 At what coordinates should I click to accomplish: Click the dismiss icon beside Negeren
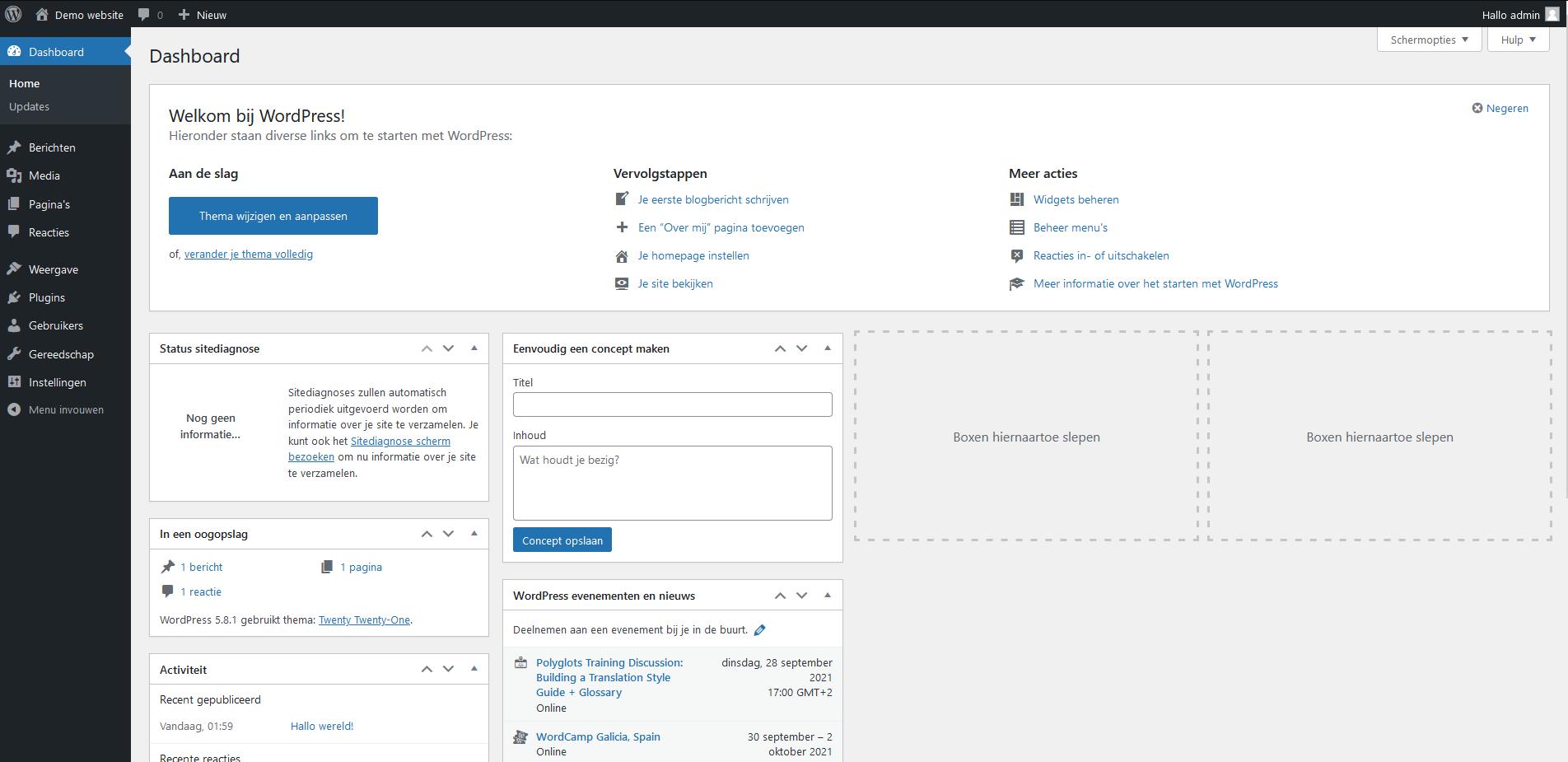pos(1477,108)
